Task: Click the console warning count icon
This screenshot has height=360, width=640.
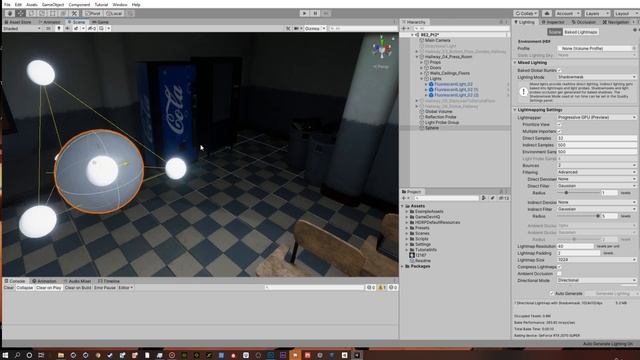Action: coord(381,288)
